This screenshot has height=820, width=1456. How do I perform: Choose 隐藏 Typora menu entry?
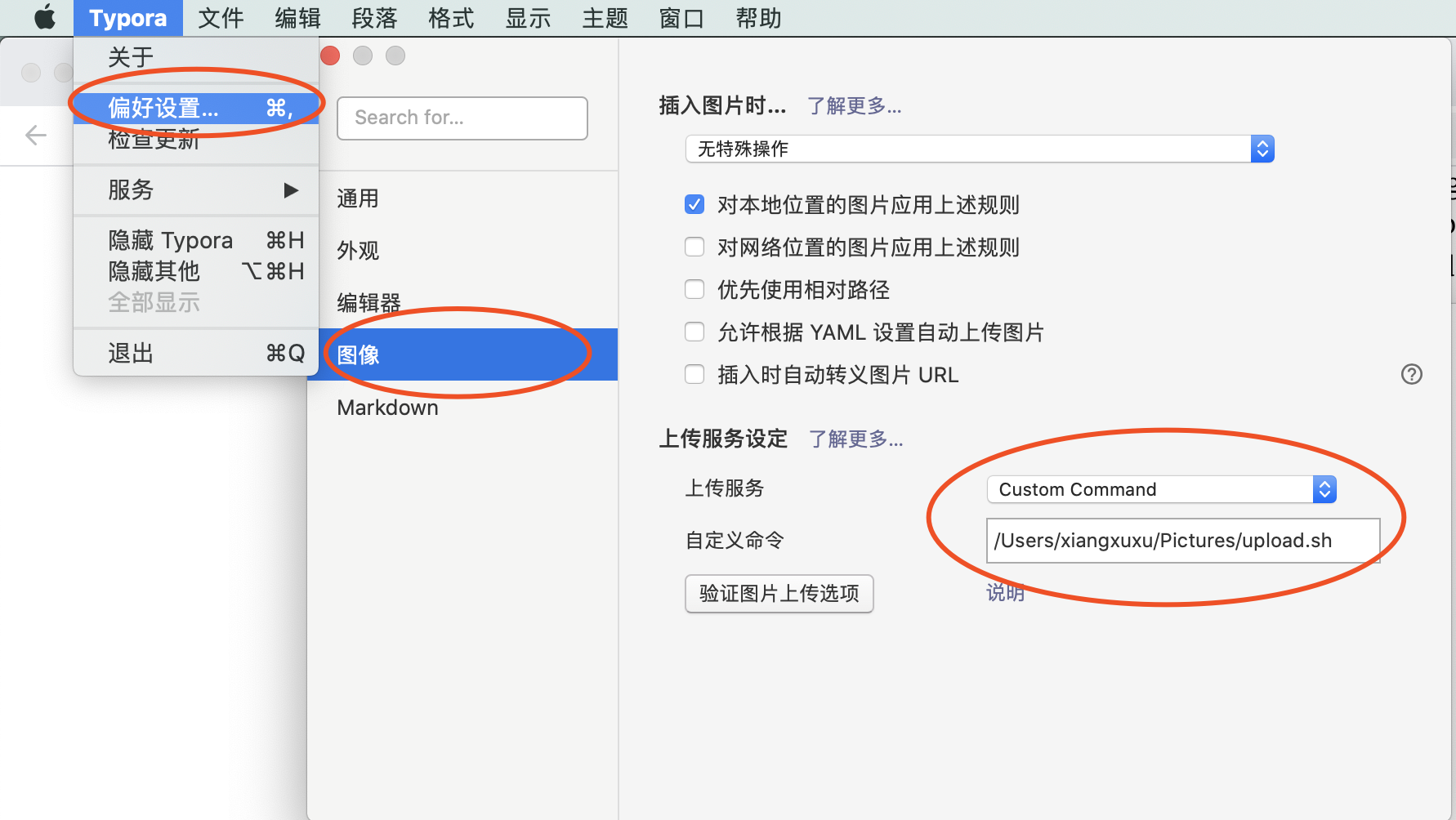(x=196, y=240)
